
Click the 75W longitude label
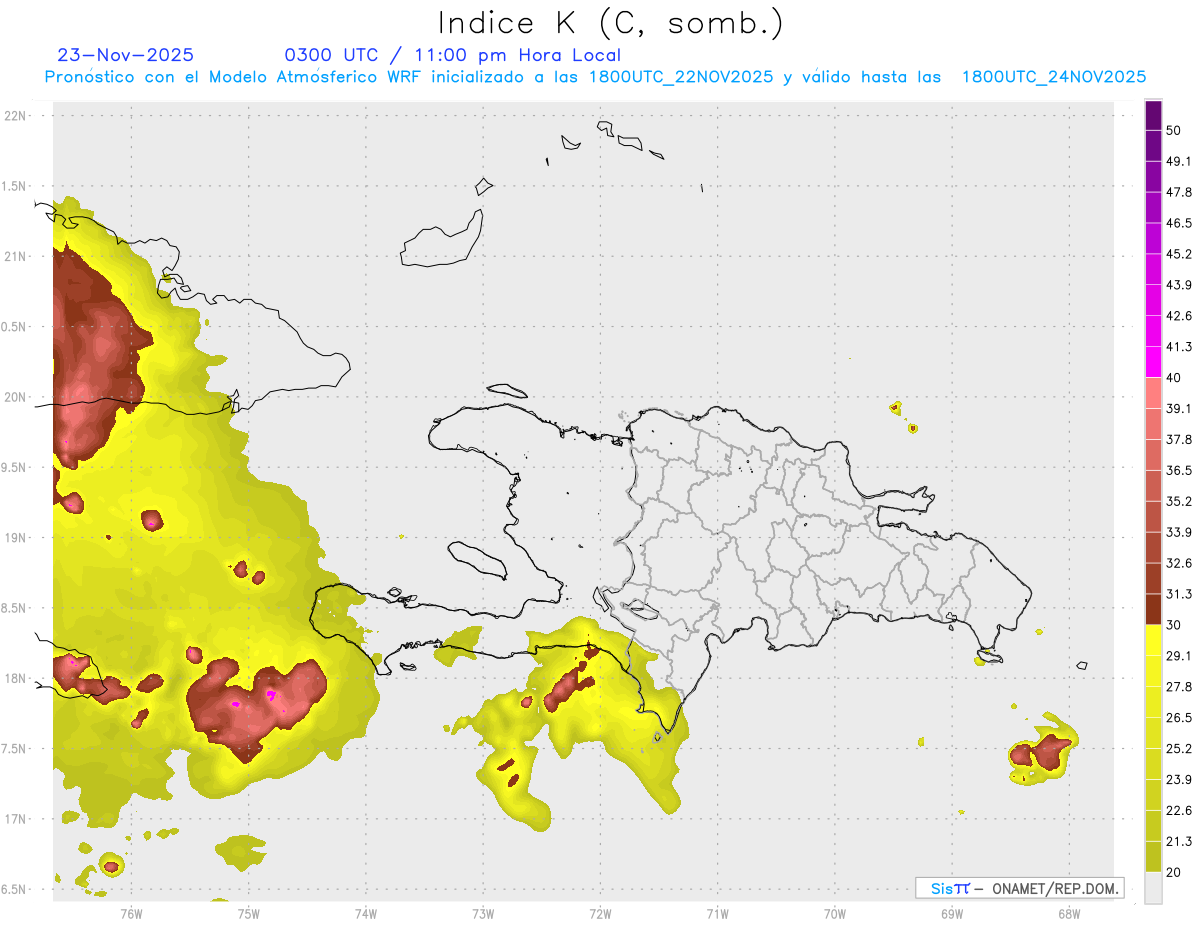point(249,913)
